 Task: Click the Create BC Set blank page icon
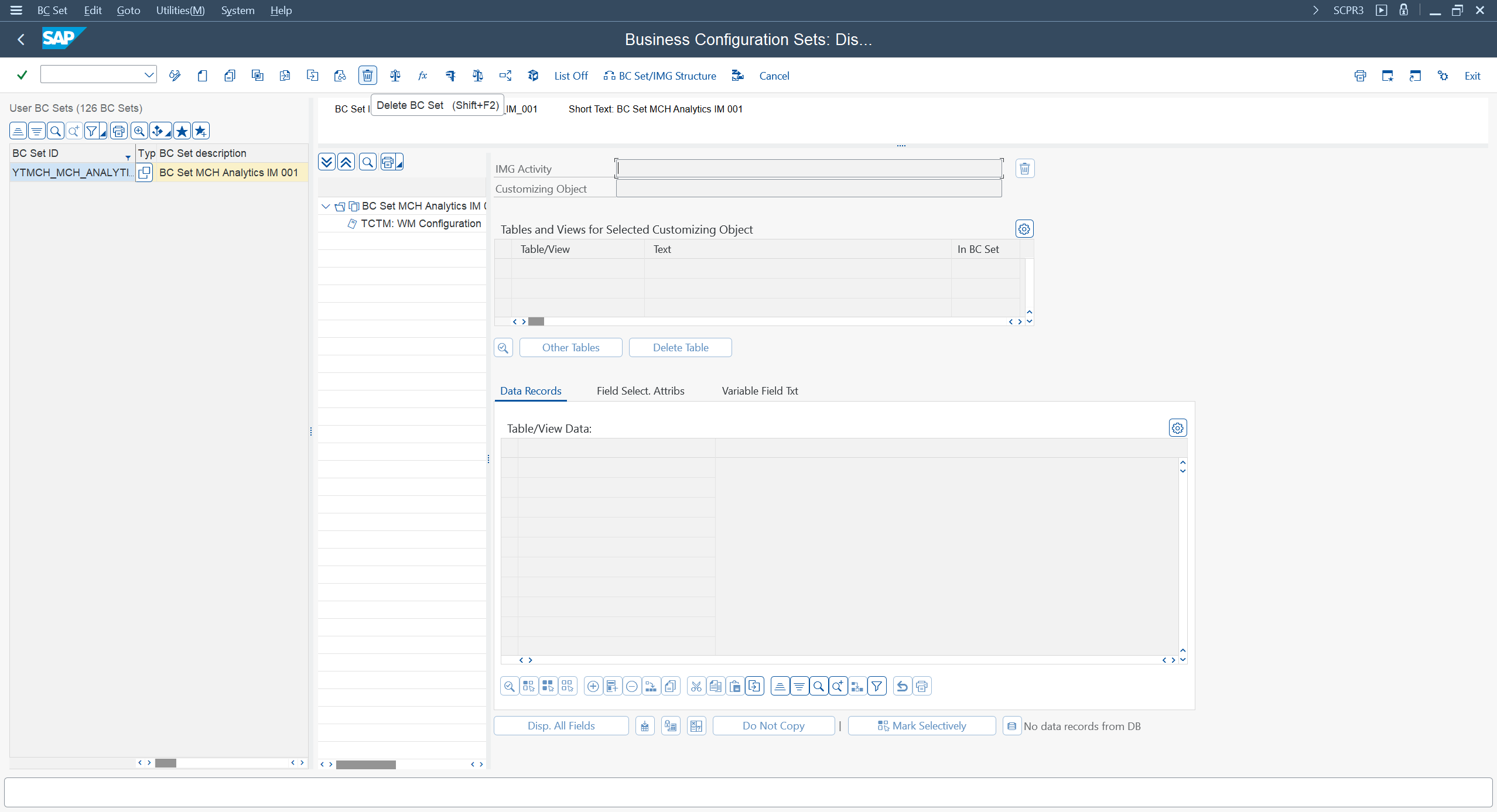202,76
